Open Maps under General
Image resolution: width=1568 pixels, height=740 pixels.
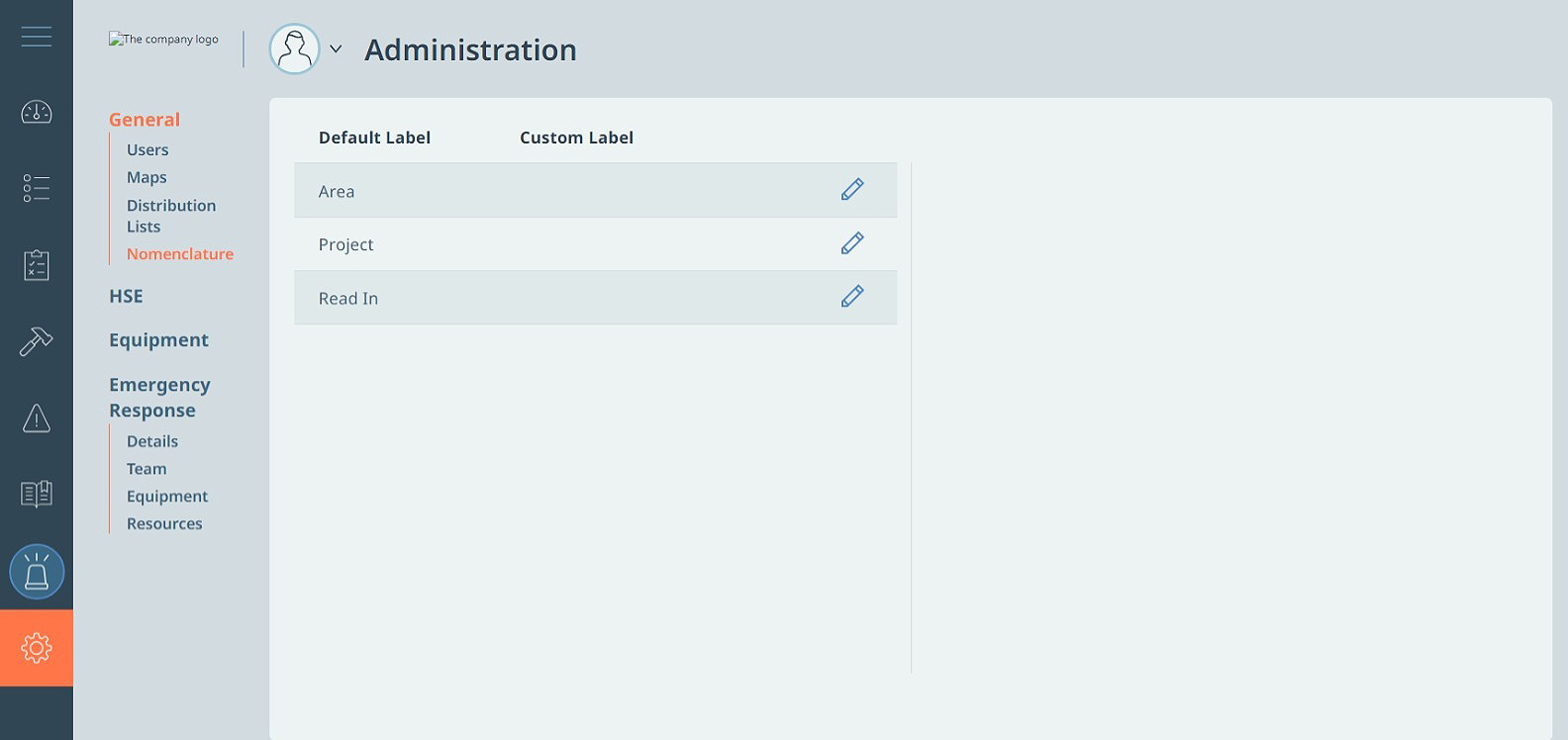147,178
